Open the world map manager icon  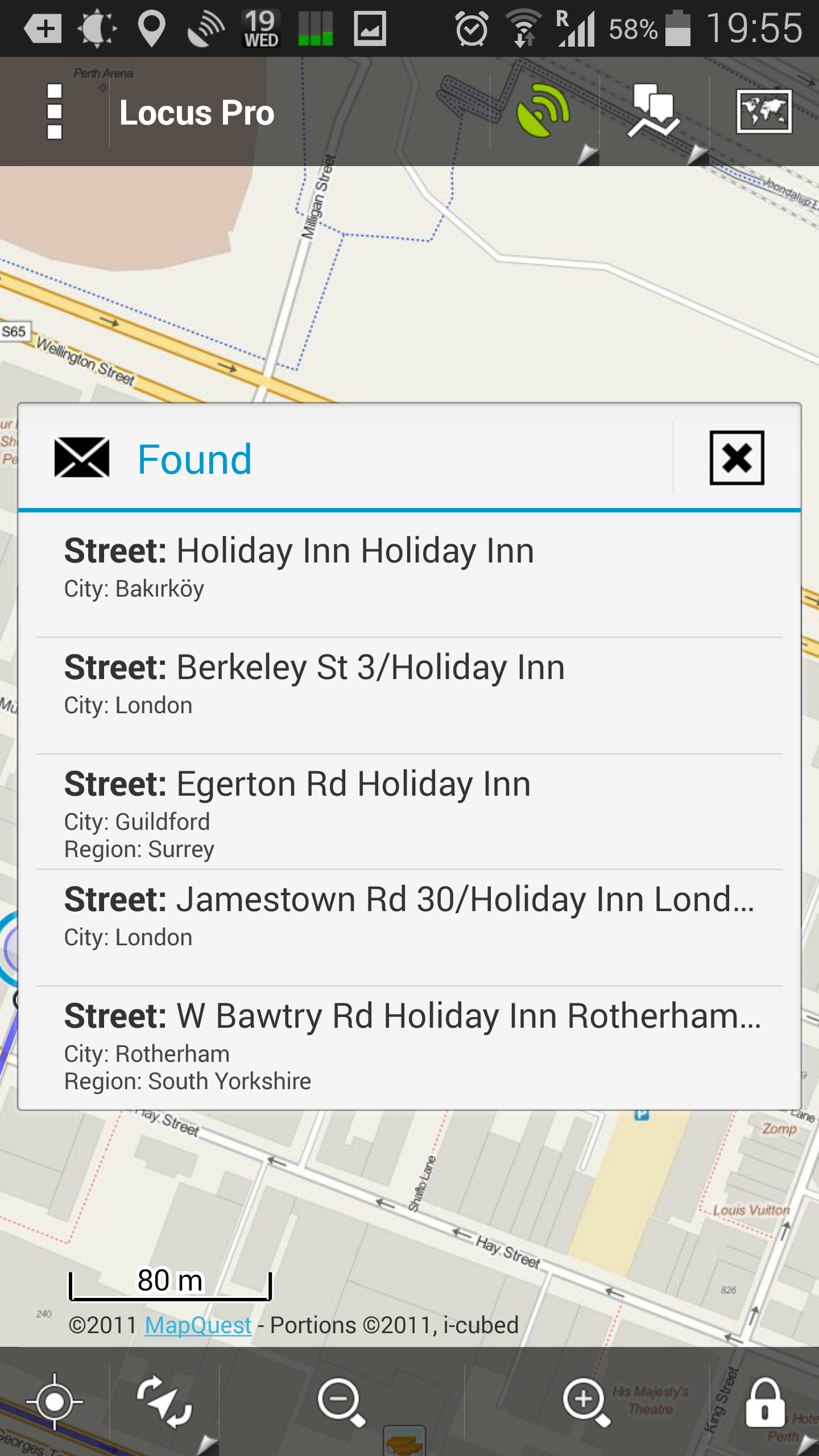[764, 111]
